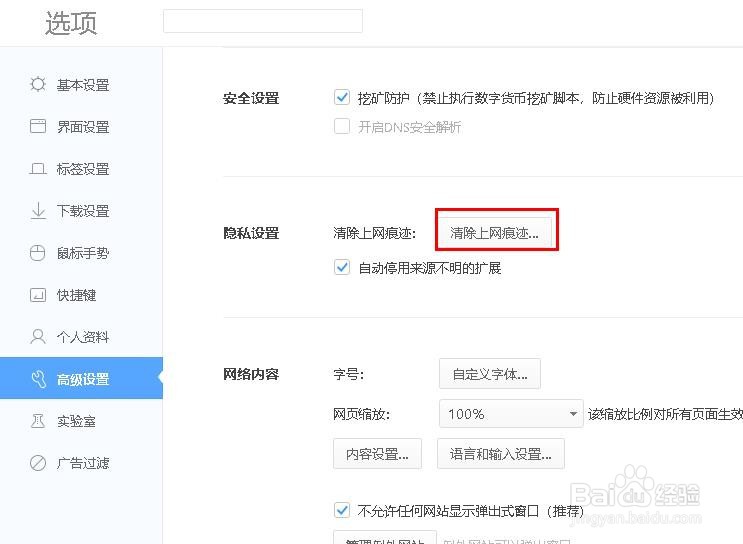Click the 选项 page title
This screenshot has width=743, height=544.
pos(71,23)
